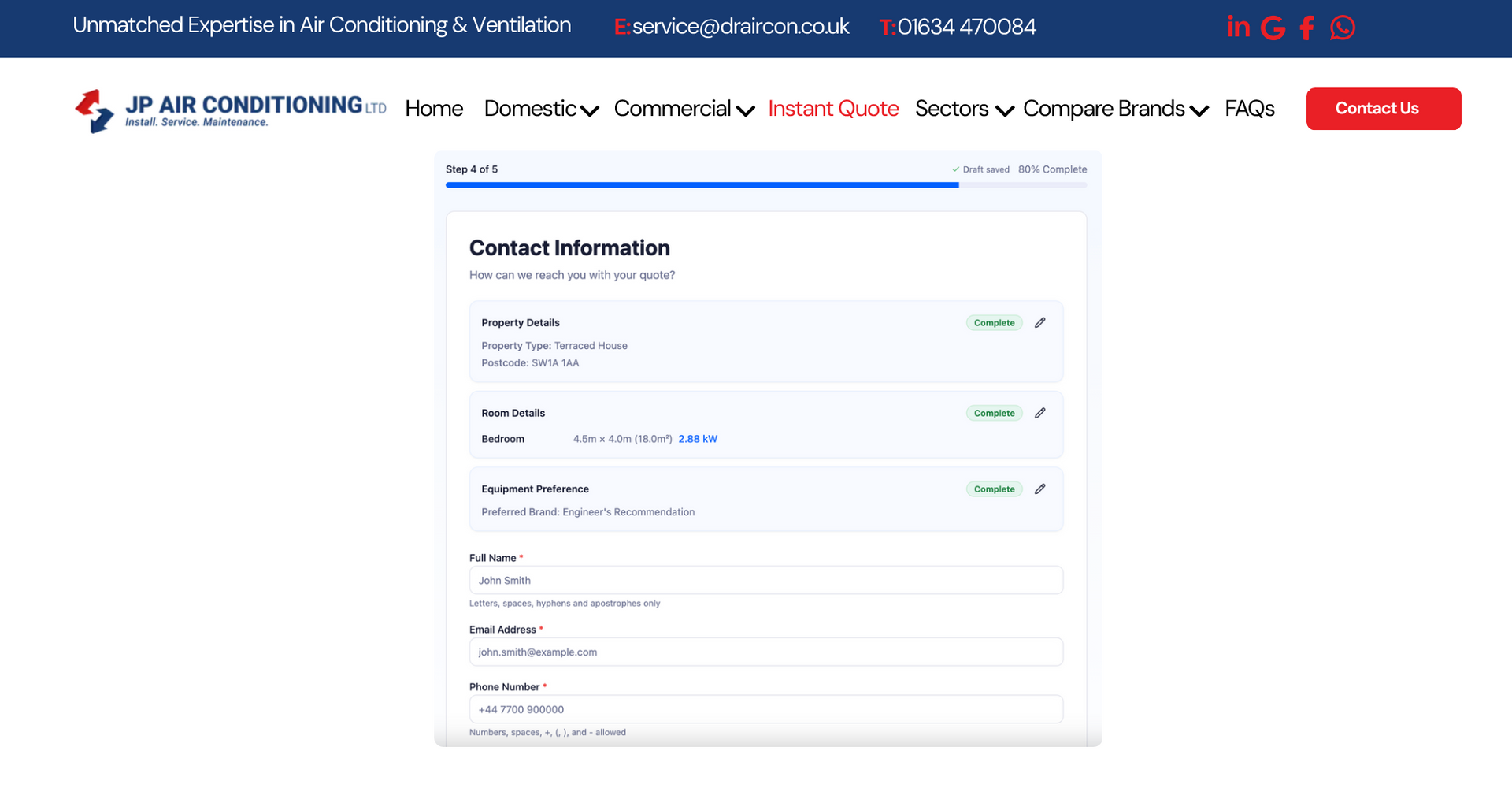Edit Equipment Preference with pencil icon
The height and width of the screenshot is (799, 1512).
[1040, 489]
